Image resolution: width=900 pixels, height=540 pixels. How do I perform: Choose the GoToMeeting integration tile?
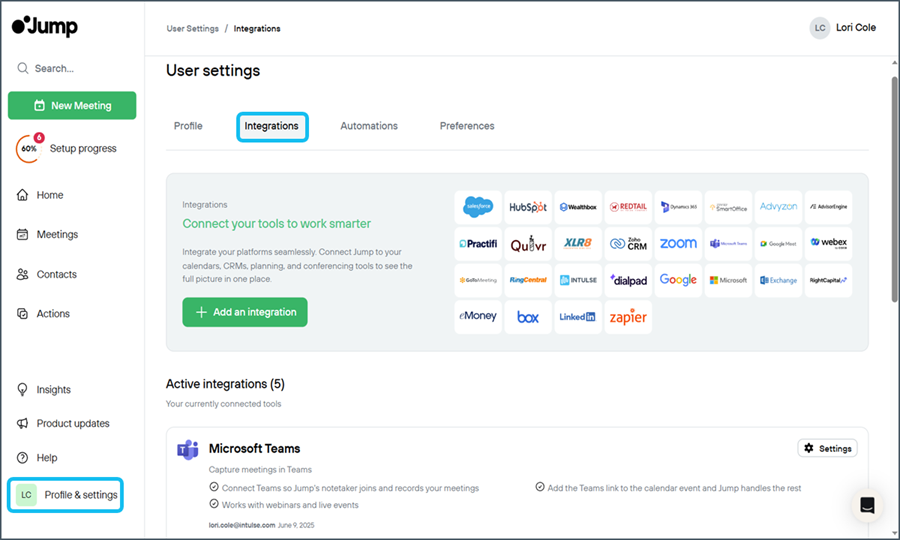tap(478, 281)
